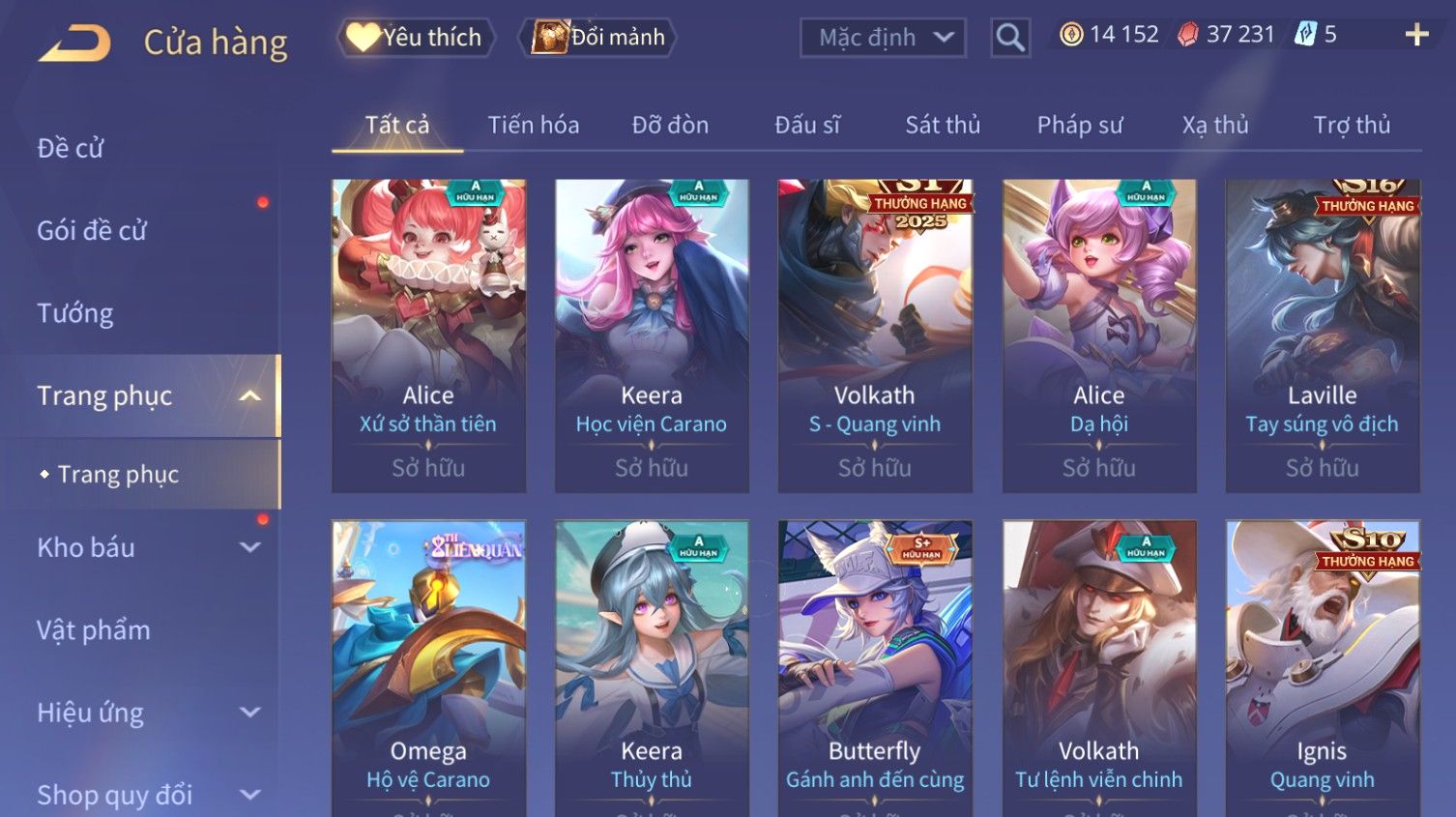1456x817 pixels.
Task: Switch to the Tiến hóa tab
Action: point(534,125)
